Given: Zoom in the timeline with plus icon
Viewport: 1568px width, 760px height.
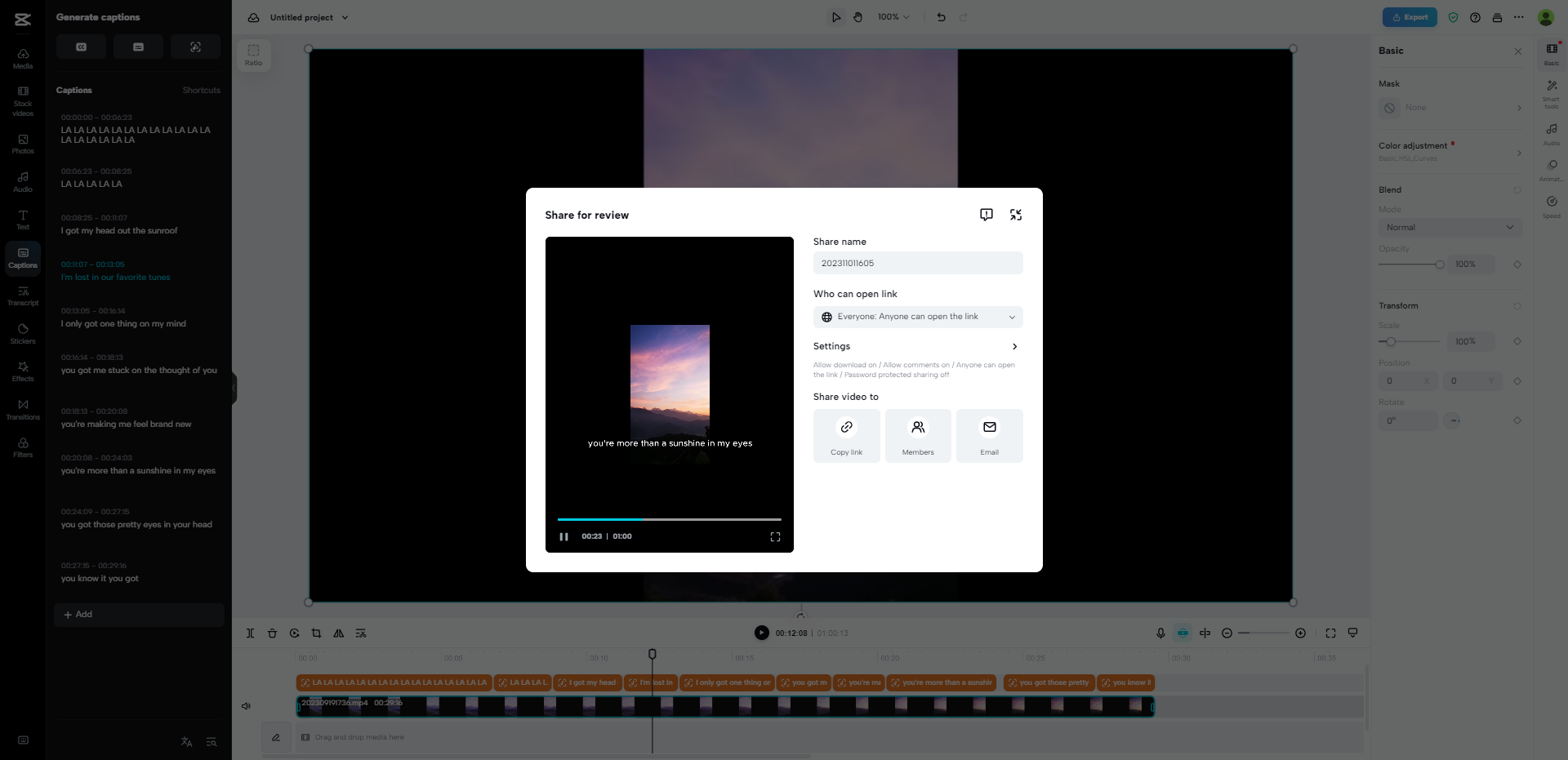Looking at the screenshot, I should tap(1300, 633).
